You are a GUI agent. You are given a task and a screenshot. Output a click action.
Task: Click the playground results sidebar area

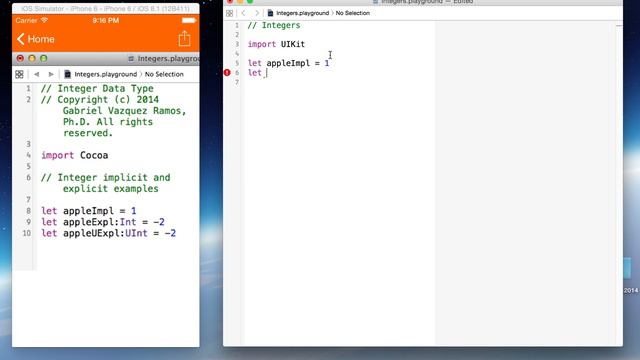pos(525,184)
